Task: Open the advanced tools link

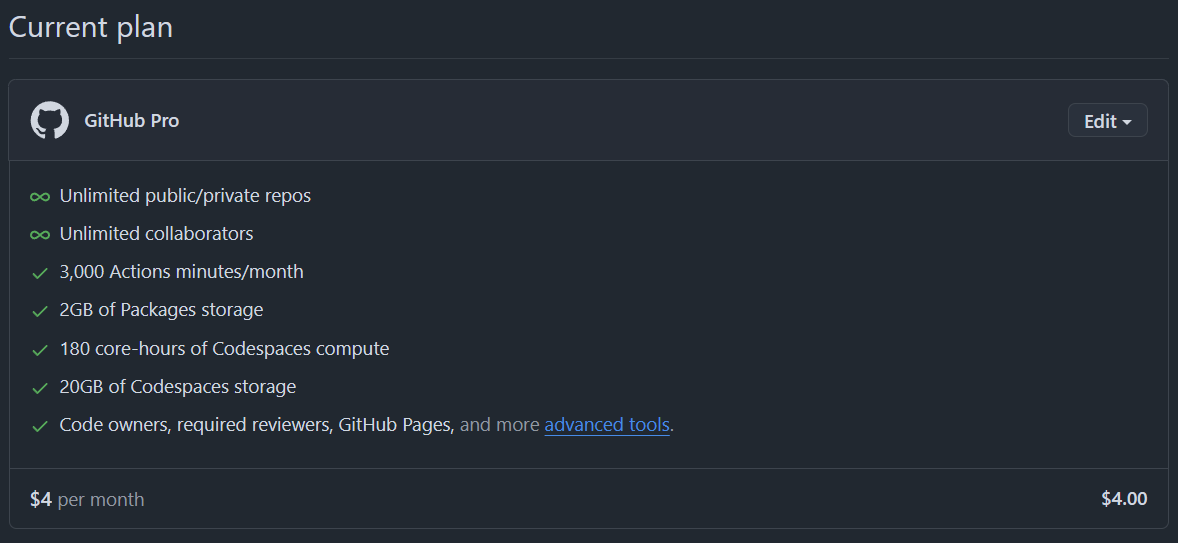Action: 607,425
